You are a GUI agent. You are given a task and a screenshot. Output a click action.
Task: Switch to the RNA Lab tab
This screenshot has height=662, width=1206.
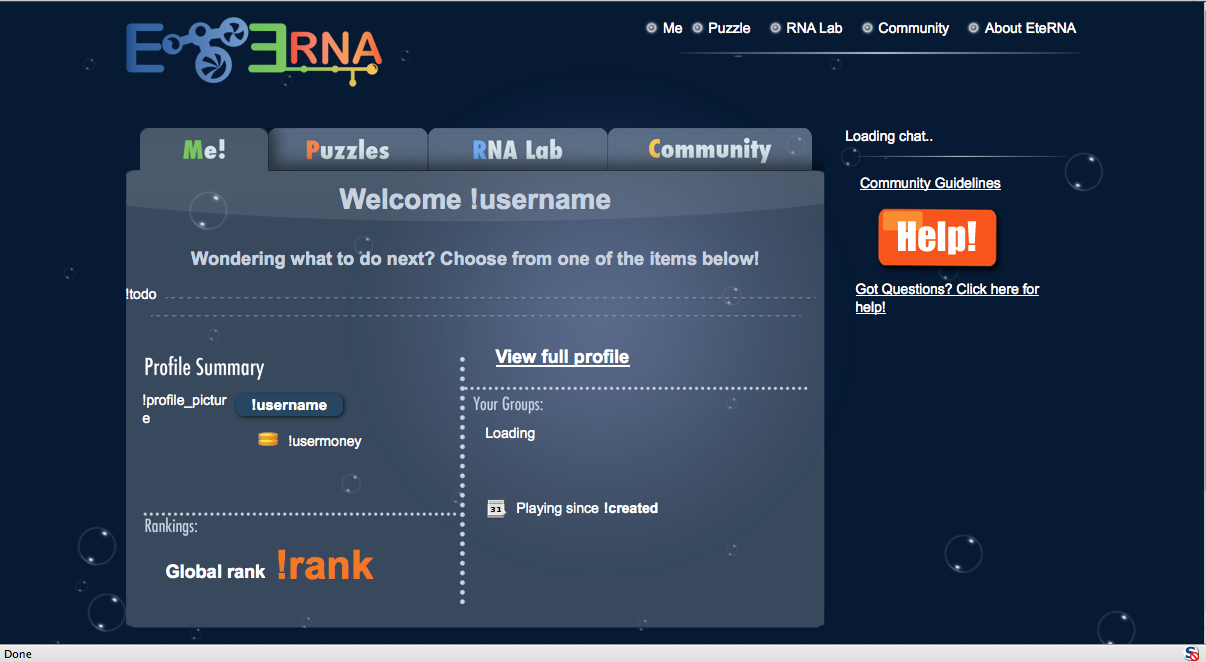(517, 150)
